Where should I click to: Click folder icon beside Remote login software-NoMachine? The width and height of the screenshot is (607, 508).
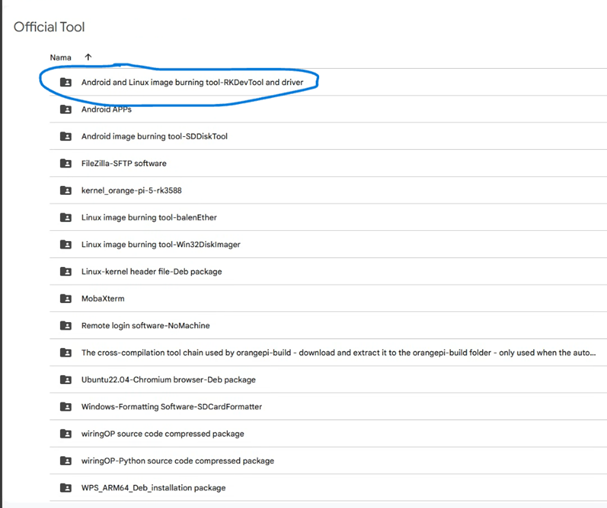(x=66, y=325)
